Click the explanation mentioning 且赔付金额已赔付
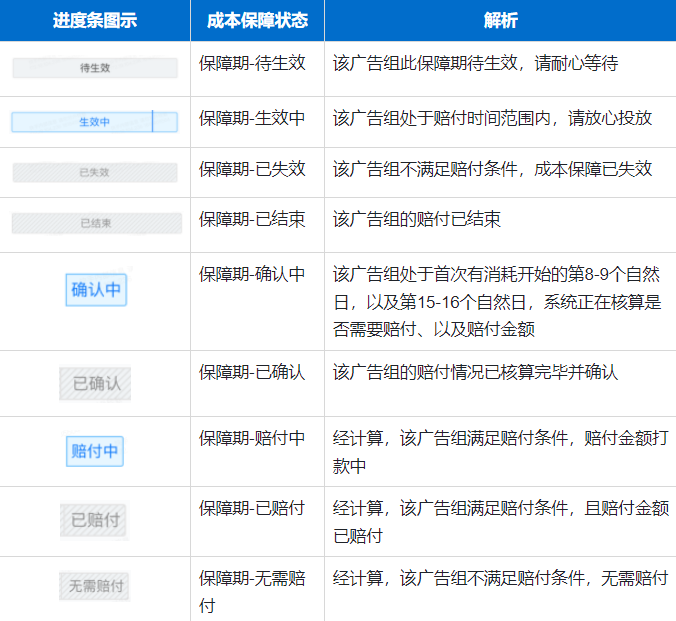The width and height of the screenshot is (676, 621). tap(501, 522)
